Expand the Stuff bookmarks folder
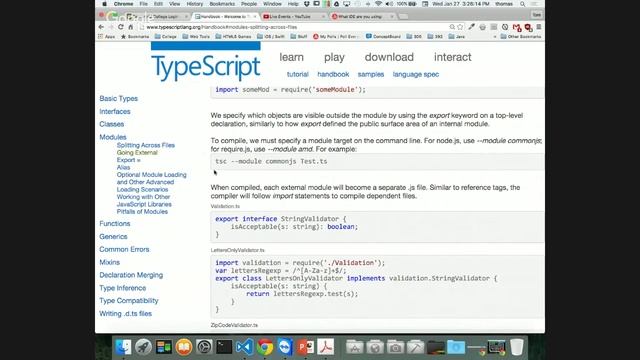The image size is (640, 360). click(299, 36)
